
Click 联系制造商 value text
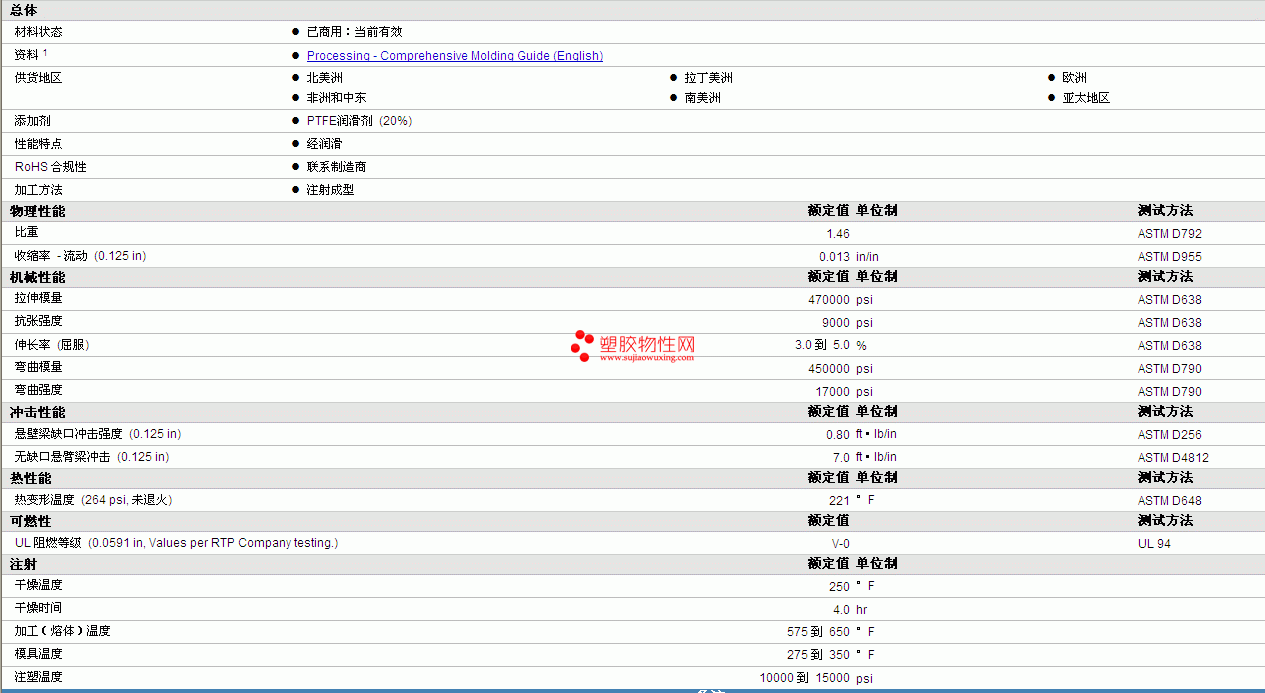[x=337, y=167]
